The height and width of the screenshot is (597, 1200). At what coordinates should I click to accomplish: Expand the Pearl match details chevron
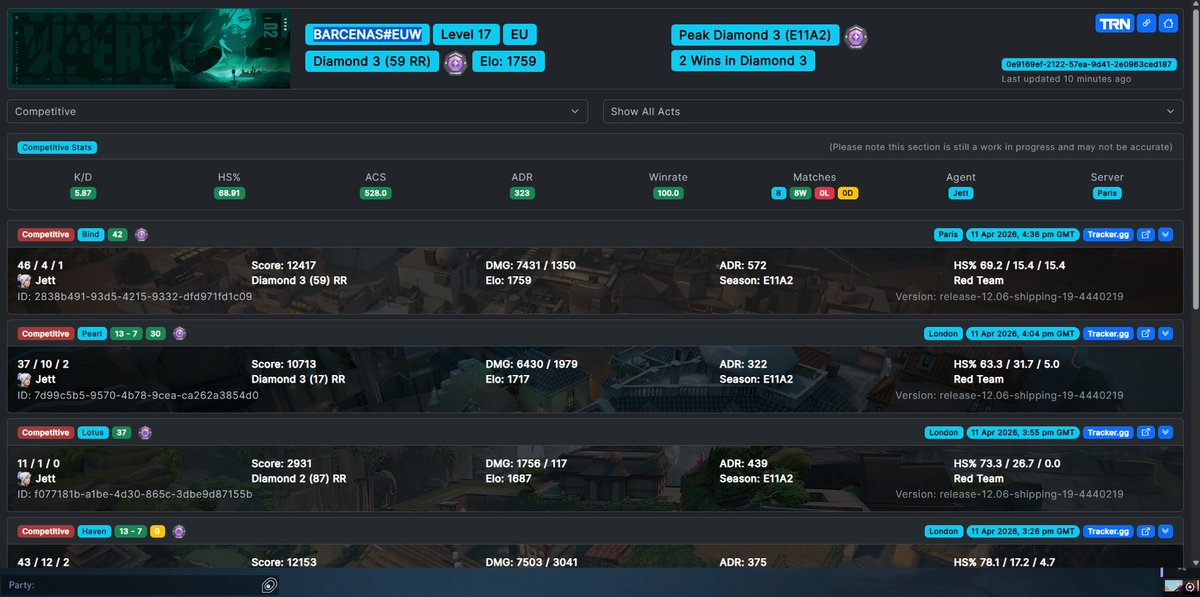(x=1166, y=333)
